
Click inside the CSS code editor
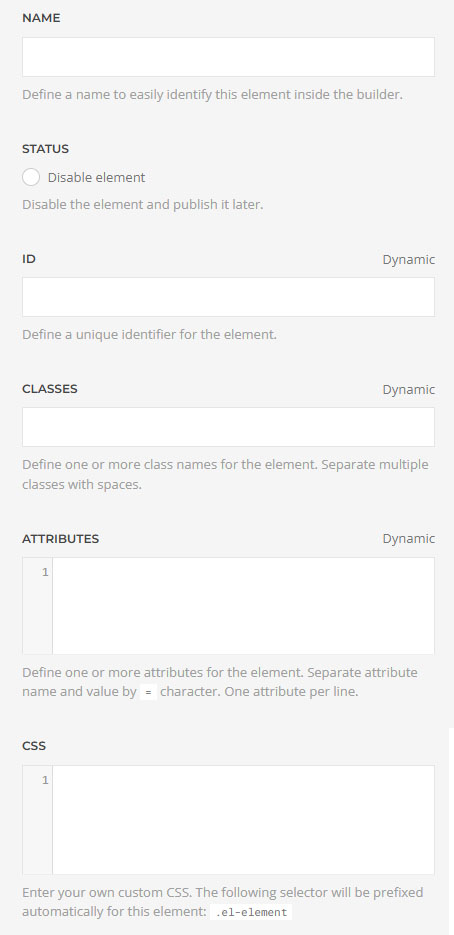243,820
